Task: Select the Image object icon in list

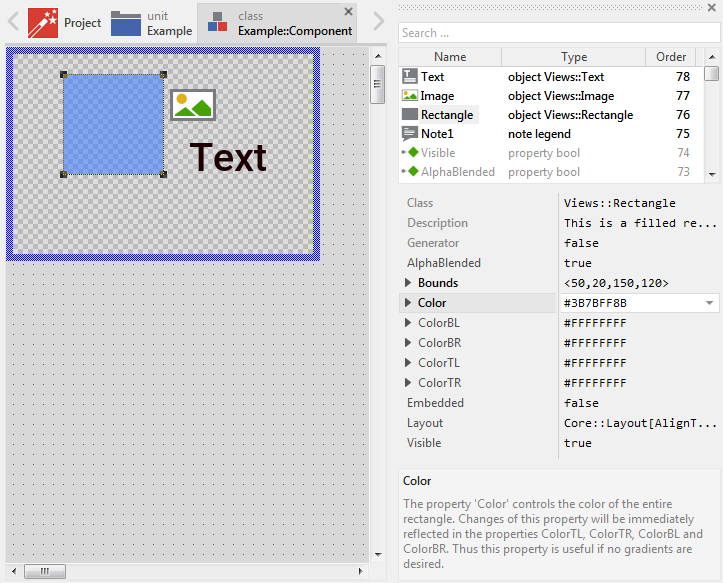Action: (x=409, y=96)
